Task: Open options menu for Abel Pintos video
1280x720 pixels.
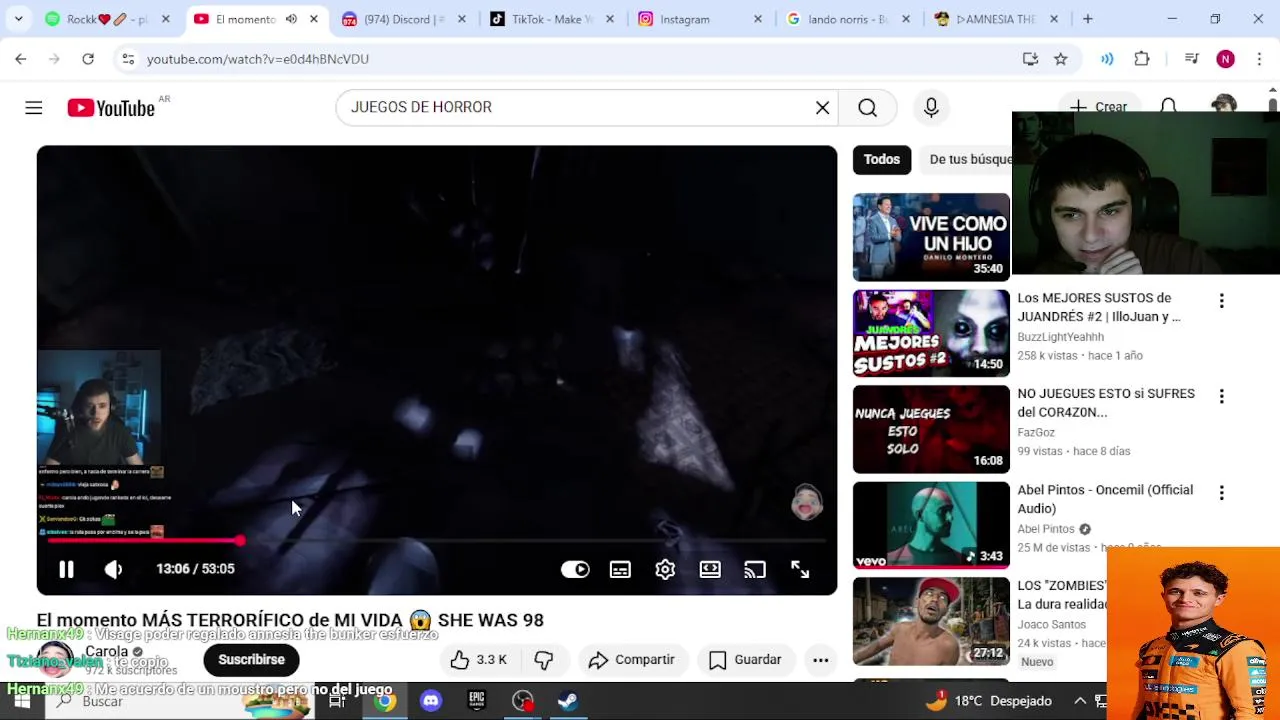Action: pyautogui.click(x=1221, y=492)
